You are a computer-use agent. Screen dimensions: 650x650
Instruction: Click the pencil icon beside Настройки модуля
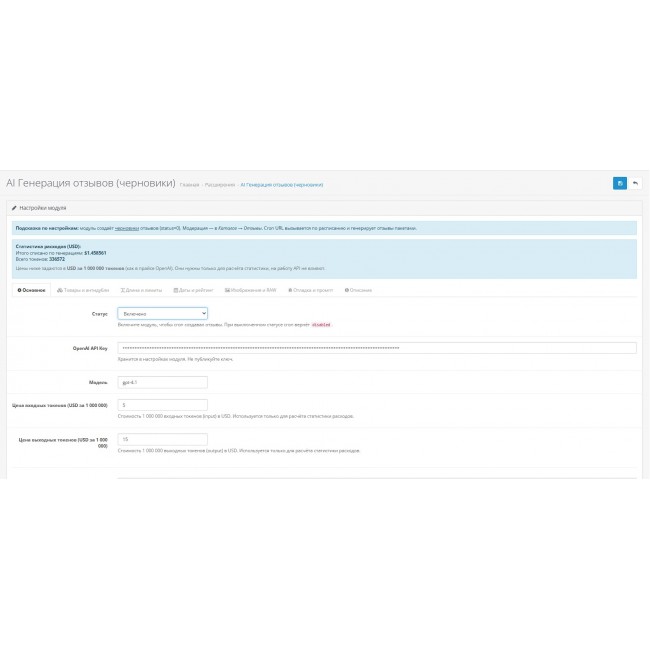(14, 207)
